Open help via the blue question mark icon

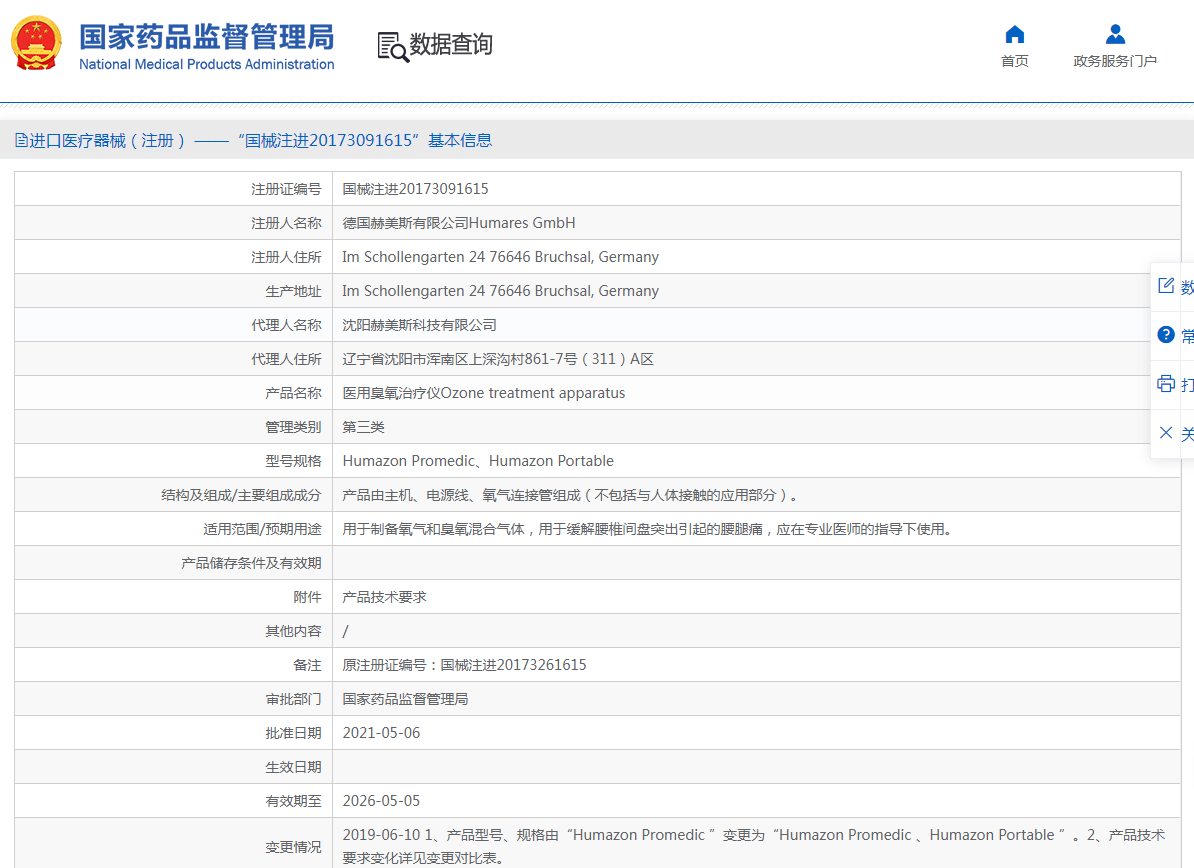coord(1166,334)
